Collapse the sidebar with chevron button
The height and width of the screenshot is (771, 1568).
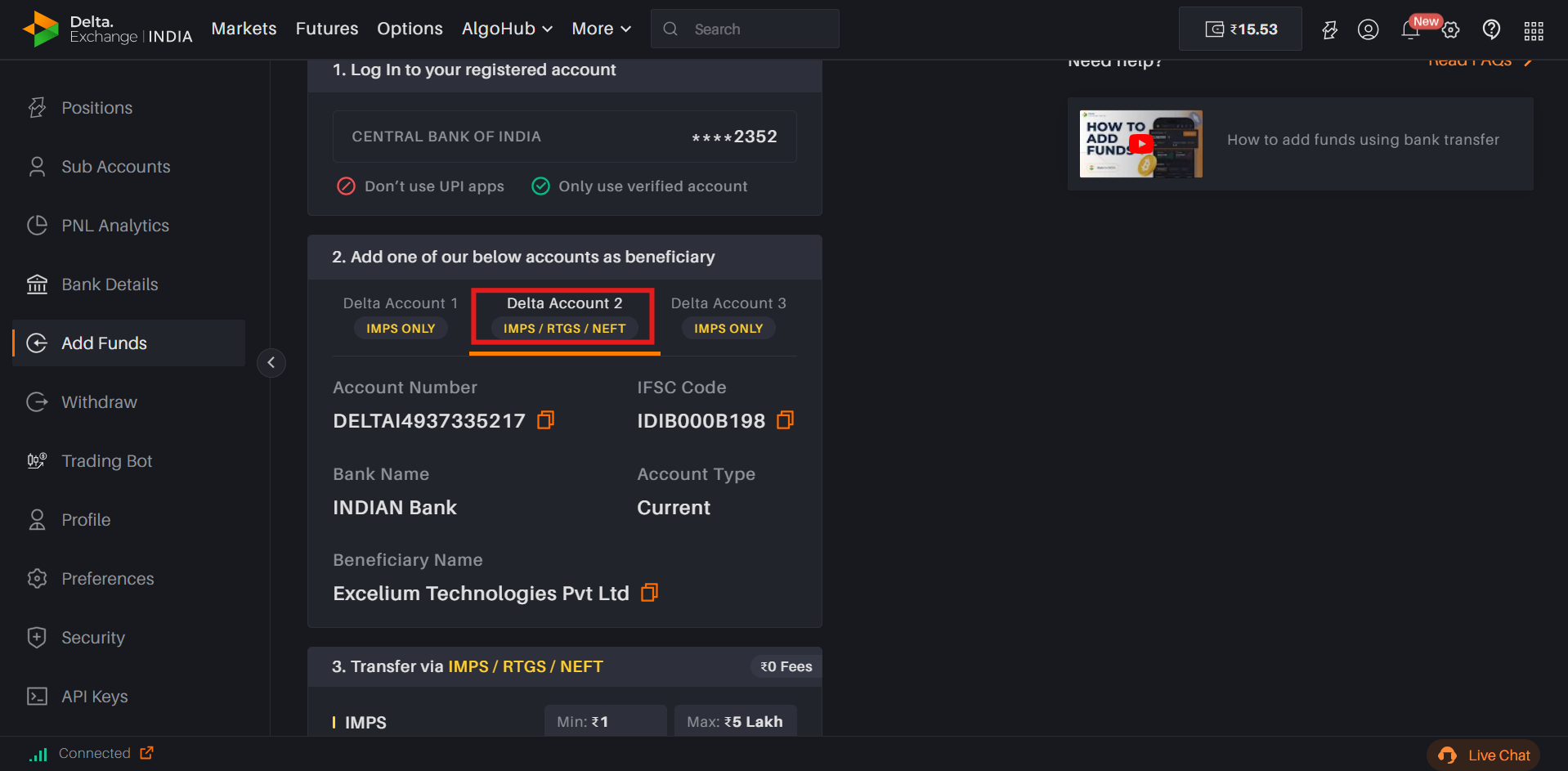click(x=271, y=362)
